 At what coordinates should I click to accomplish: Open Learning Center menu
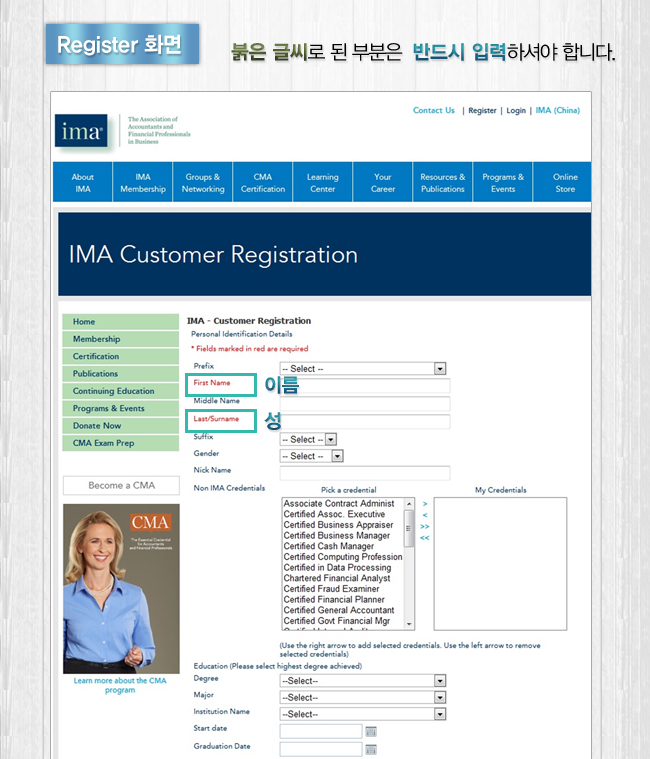pos(323,182)
